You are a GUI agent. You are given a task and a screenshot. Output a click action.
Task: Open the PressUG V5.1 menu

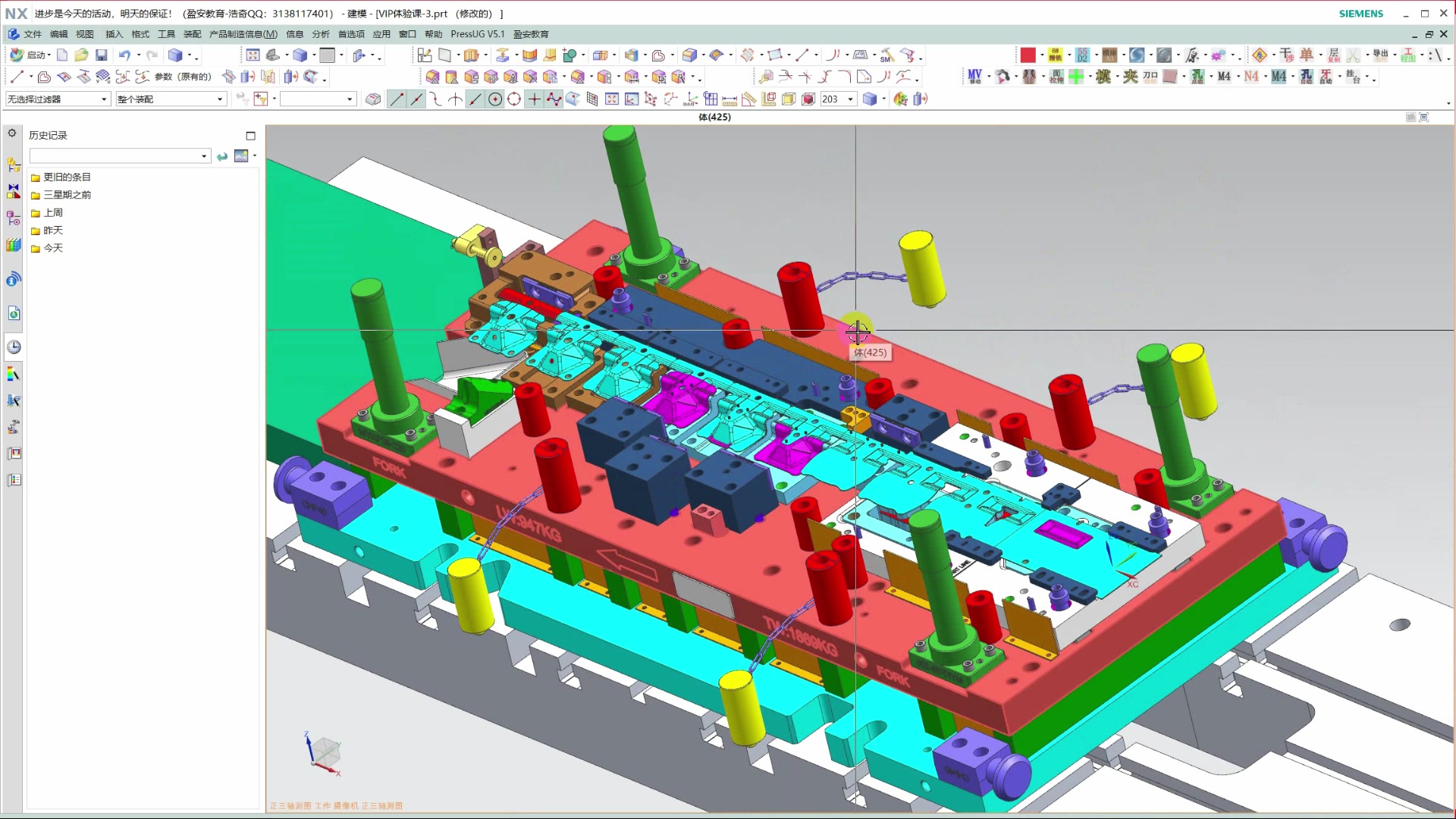click(x=477, y=34)
